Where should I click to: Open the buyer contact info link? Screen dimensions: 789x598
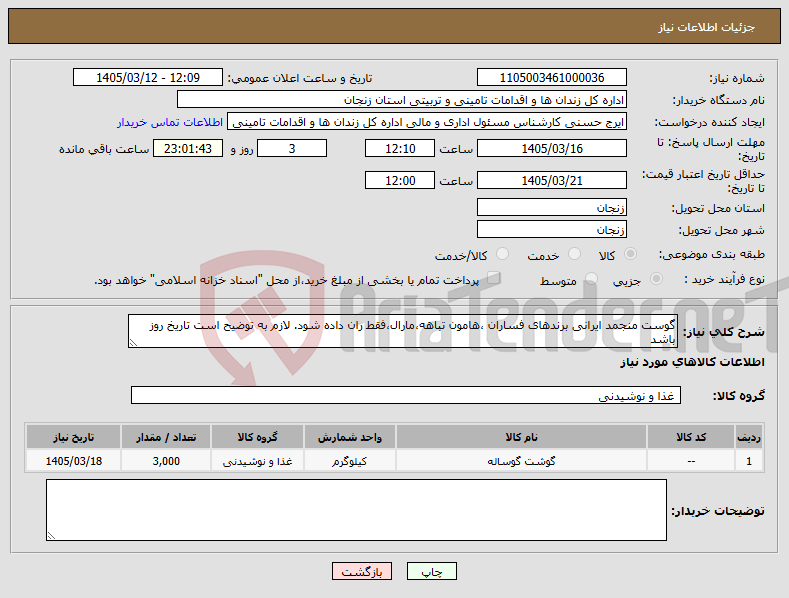click(170, 122)
